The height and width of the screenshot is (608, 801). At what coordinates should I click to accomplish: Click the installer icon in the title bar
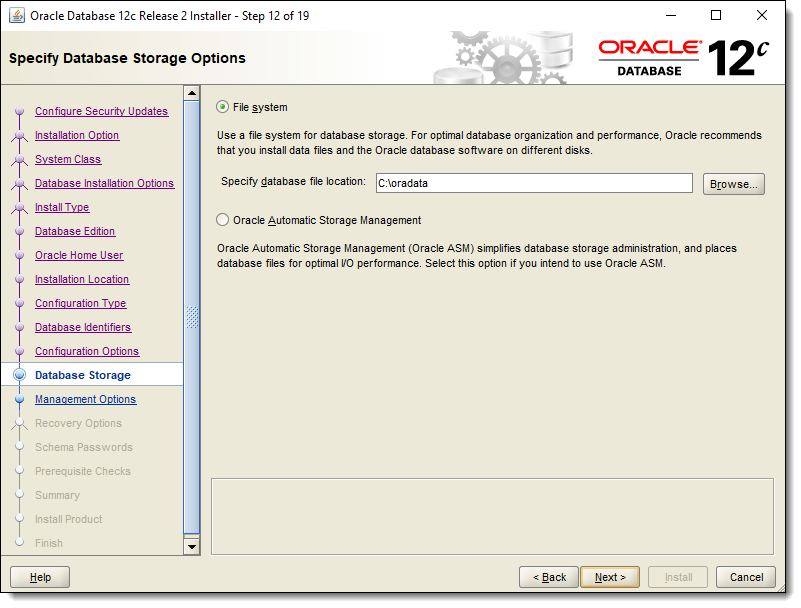(x=14, y=15)
